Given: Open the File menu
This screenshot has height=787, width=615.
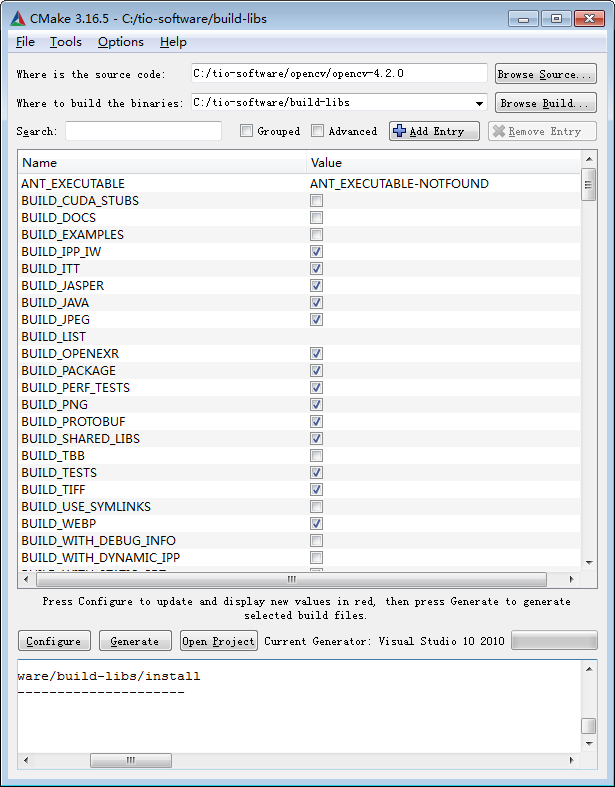Looking at the screenshot, I should point(25,42).
